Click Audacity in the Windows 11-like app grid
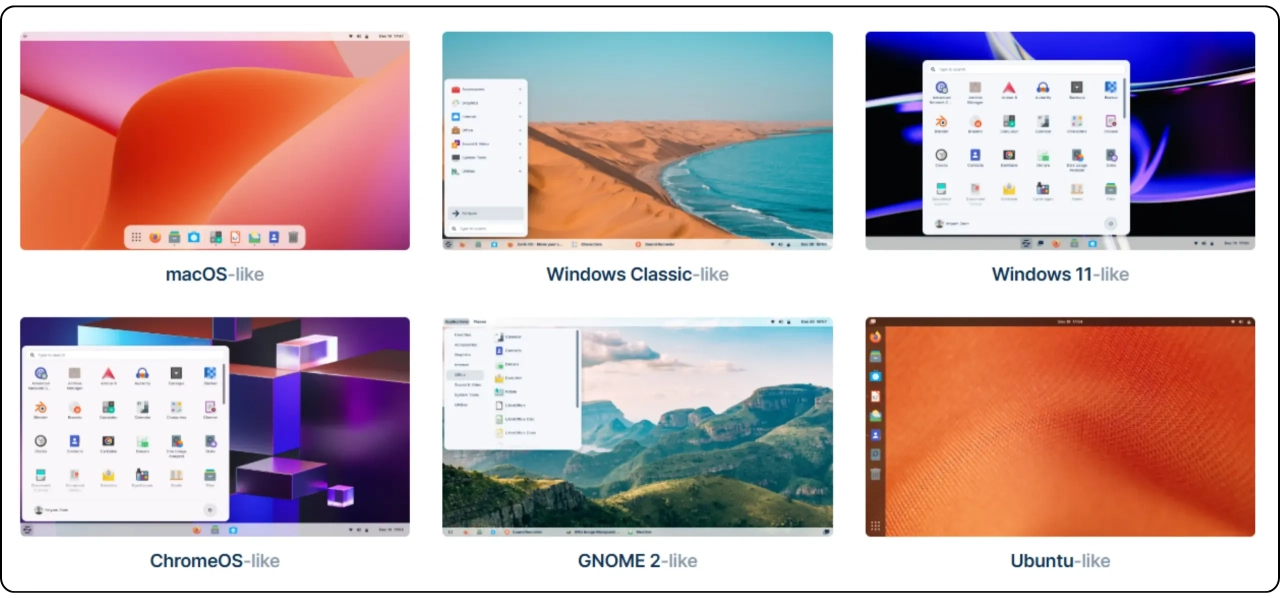This screenshot has height=598, width=1280. point(1043,88)
